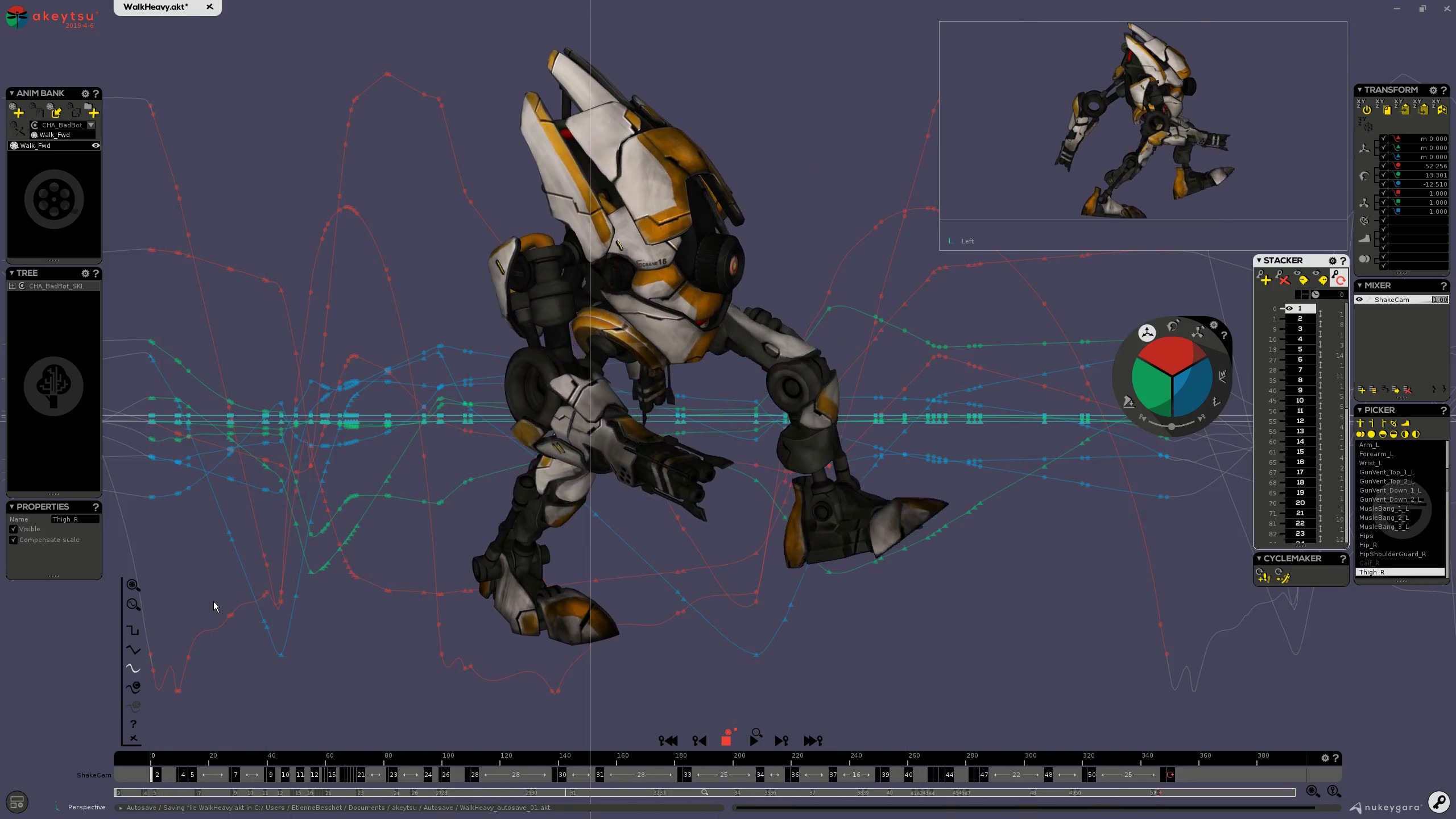
Task: Select Thigh_R in the Picker list
Action: (x=1372, y=572)
